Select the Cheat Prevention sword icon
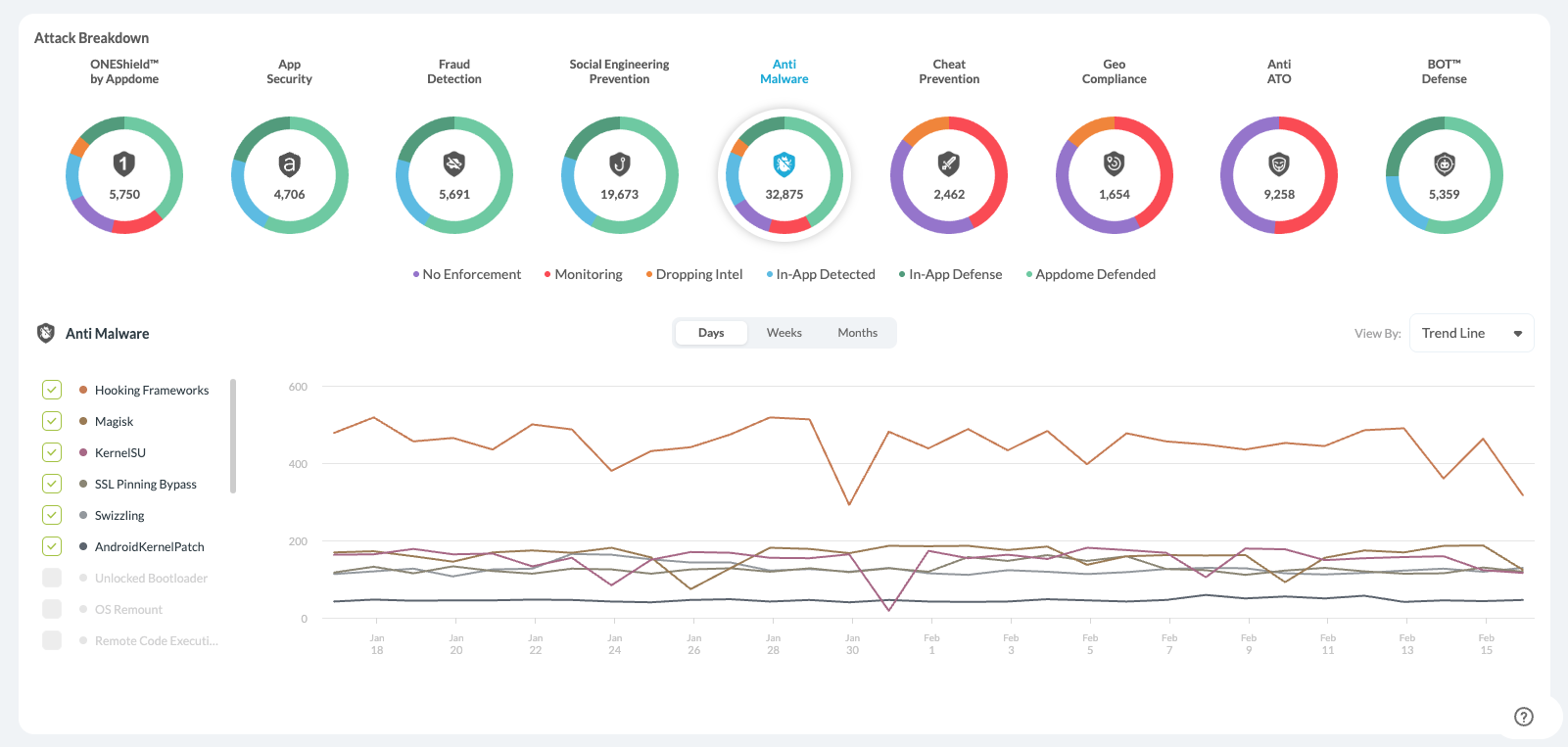Screen dimensions: 1568x747 (948, 163)
